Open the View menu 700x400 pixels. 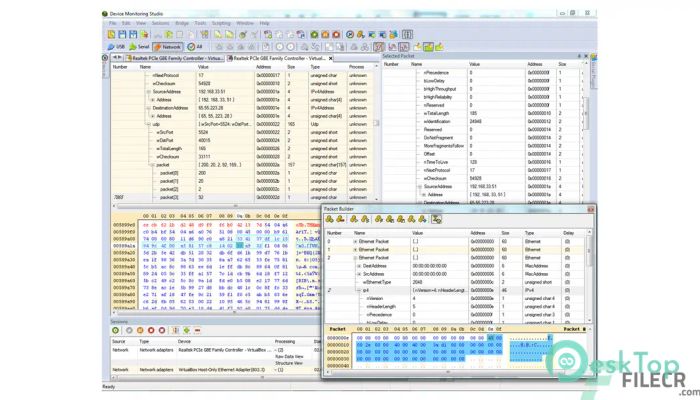(x=141, y=23)
